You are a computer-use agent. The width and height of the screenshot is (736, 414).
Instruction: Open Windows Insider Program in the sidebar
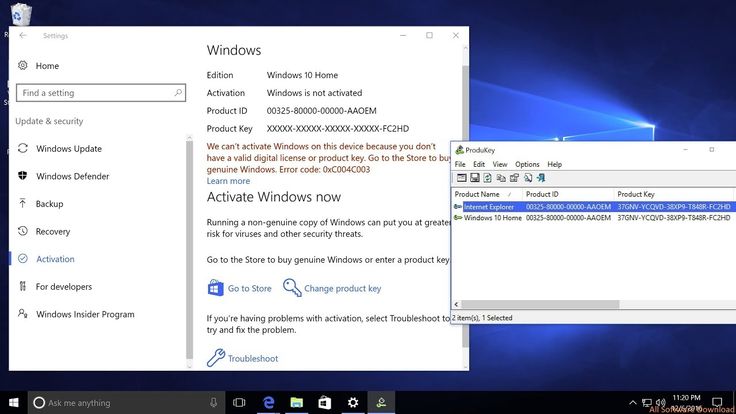[85, 314]
